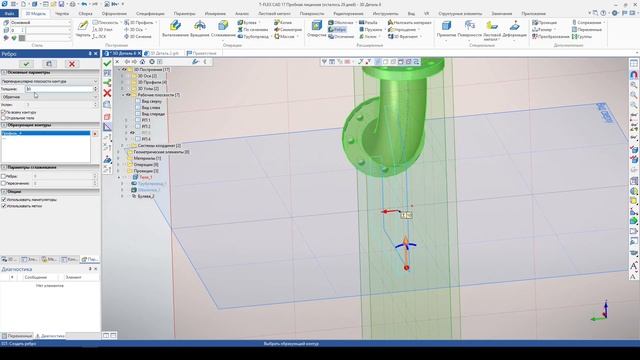Click the Вращение (Revolve) tool
Viewport: 640px width, 360px height.
pos(200,29)
